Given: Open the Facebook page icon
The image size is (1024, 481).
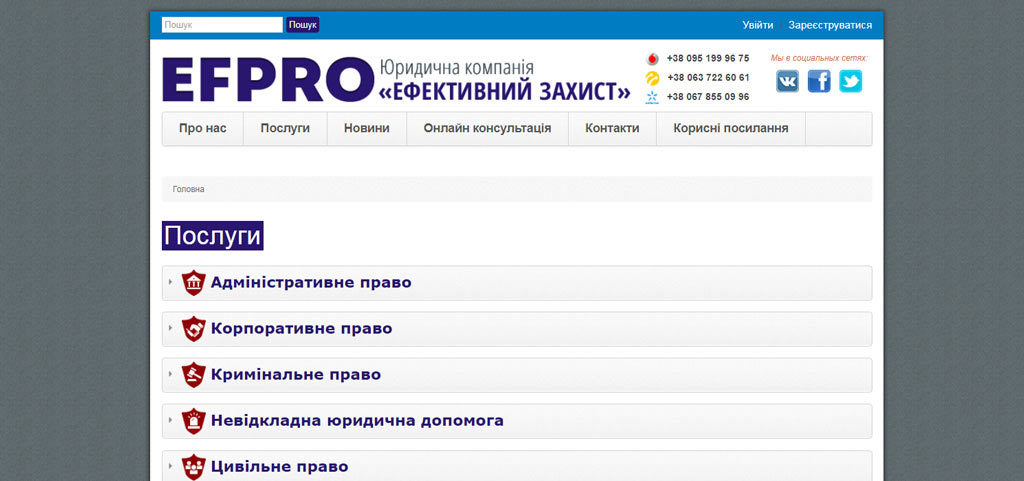Looking at the screenshot, I should (x=819, y=81).
